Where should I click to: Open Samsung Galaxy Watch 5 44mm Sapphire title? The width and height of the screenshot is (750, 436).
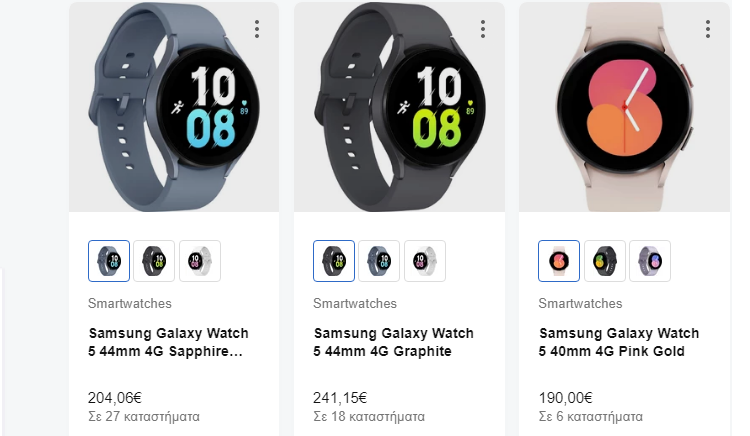168,342
